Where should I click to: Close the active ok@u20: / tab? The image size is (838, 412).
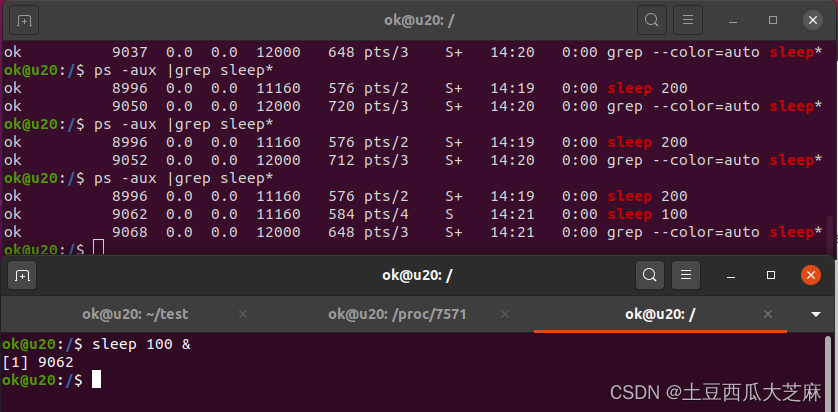(x=768, y=314)
